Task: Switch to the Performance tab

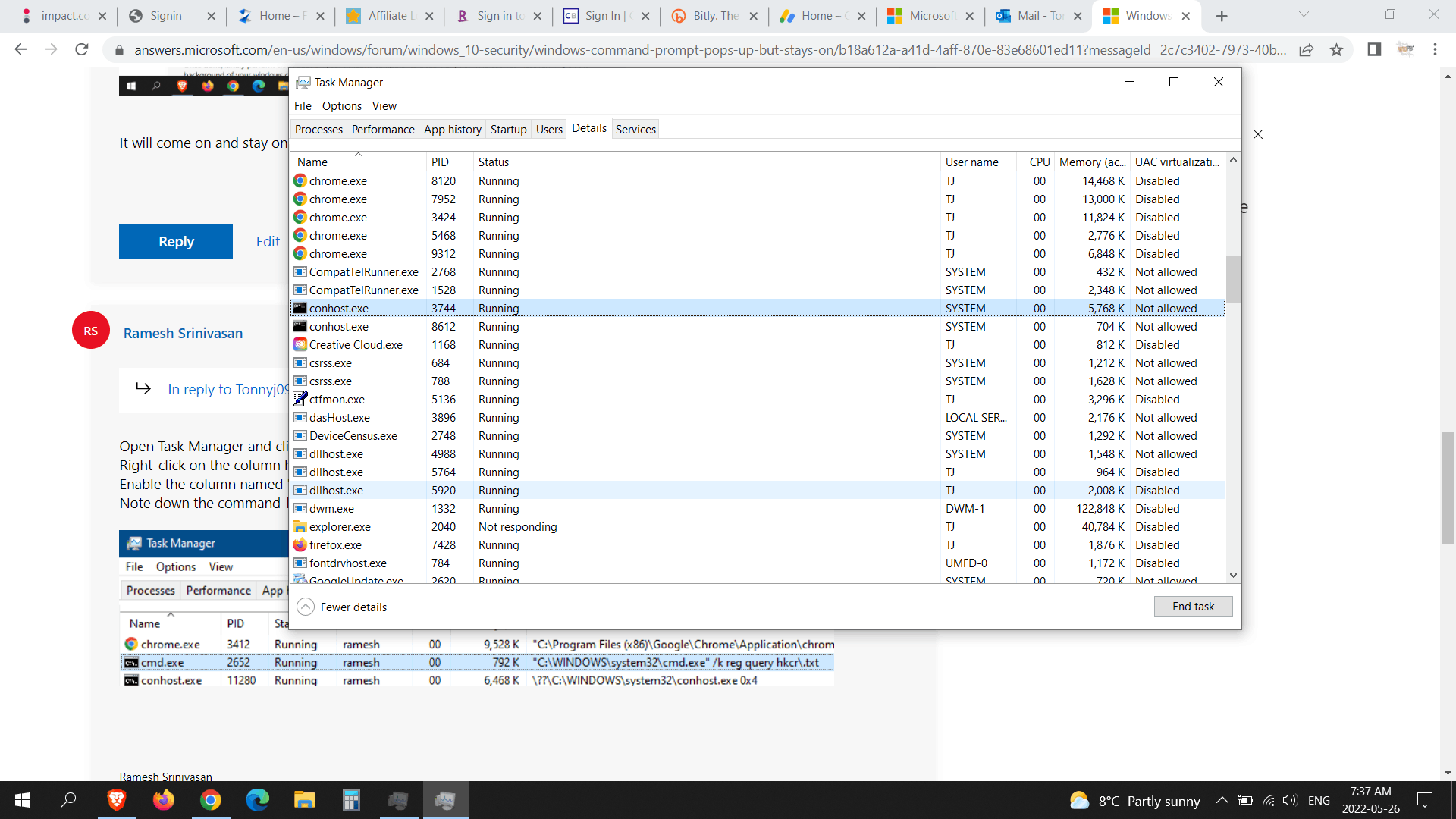Action: point(383,130)
